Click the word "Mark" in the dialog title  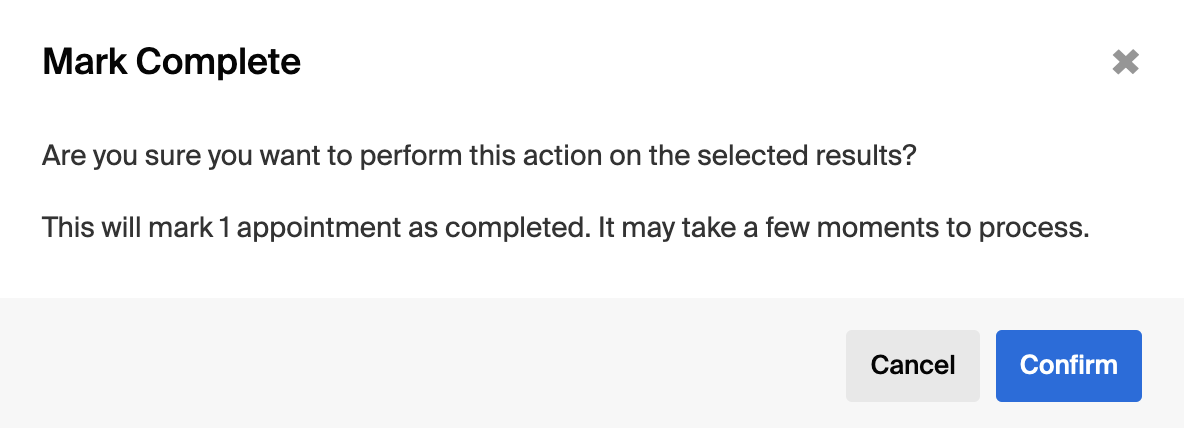[x=85, y=63]
